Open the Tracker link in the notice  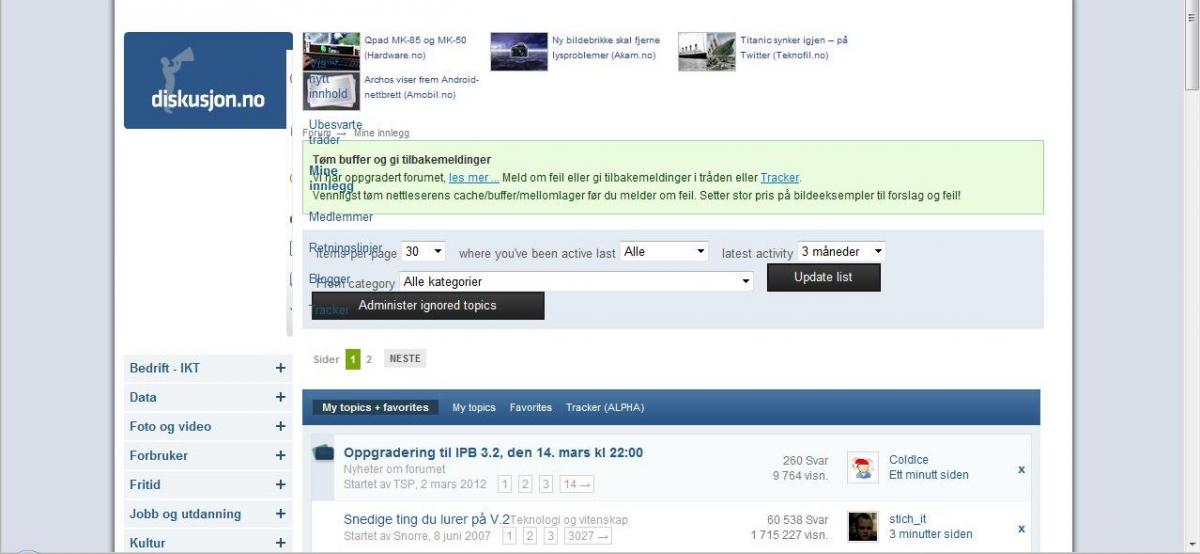pyautogui.click(x=779, y=177)
